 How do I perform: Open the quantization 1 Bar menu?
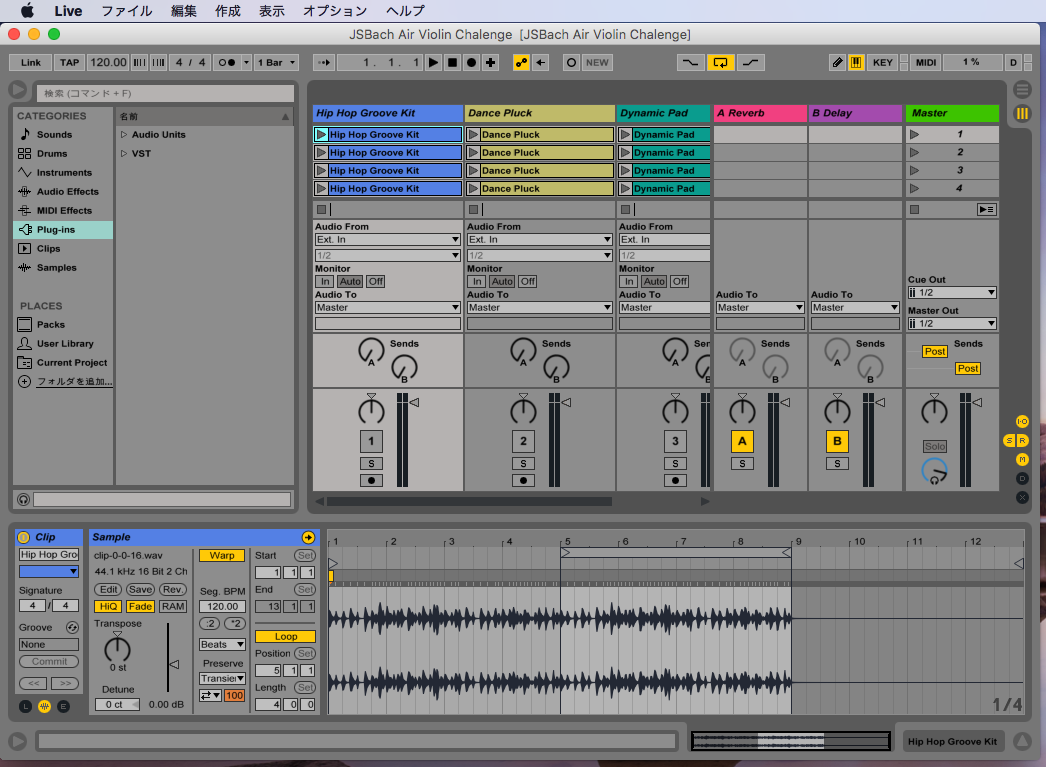tap(276, 63)
